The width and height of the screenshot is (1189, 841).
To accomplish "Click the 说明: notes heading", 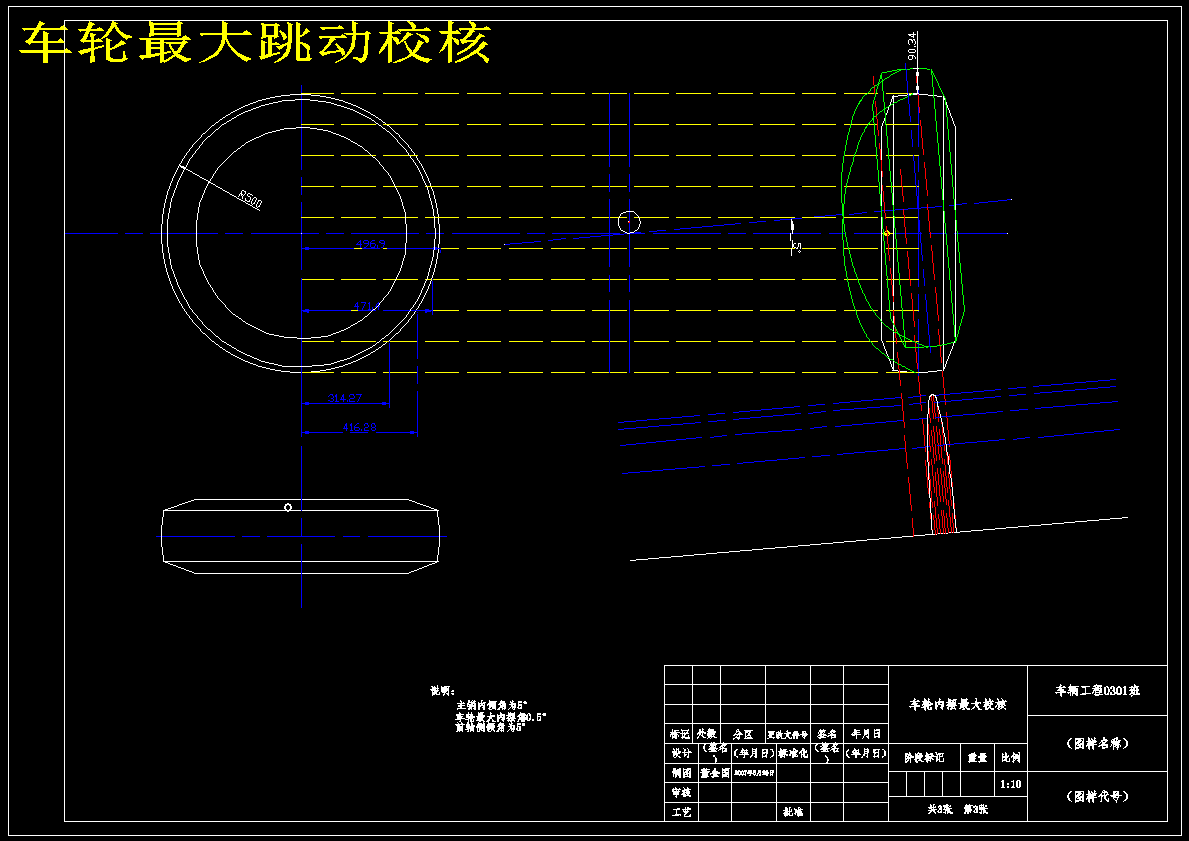I will 442,691.
